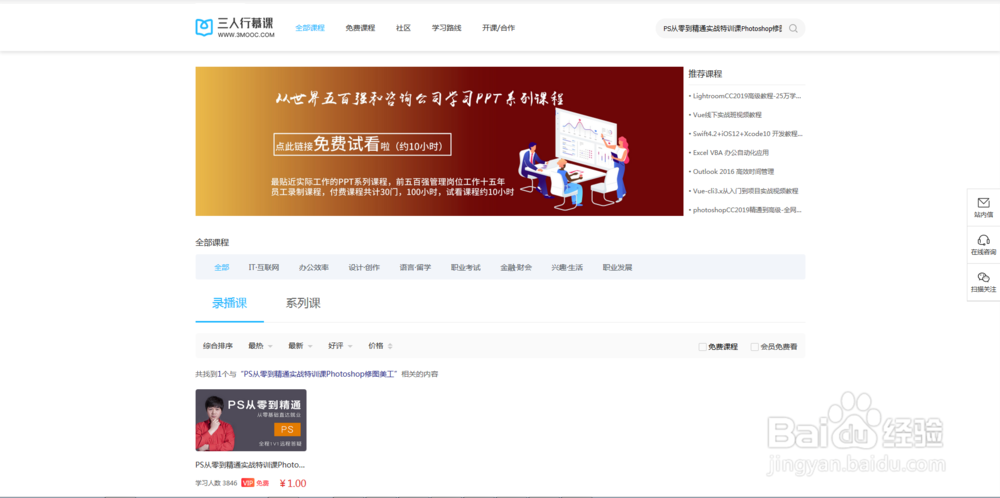
Task: Select the 金融·财会 category
Action: click(516, 267)
